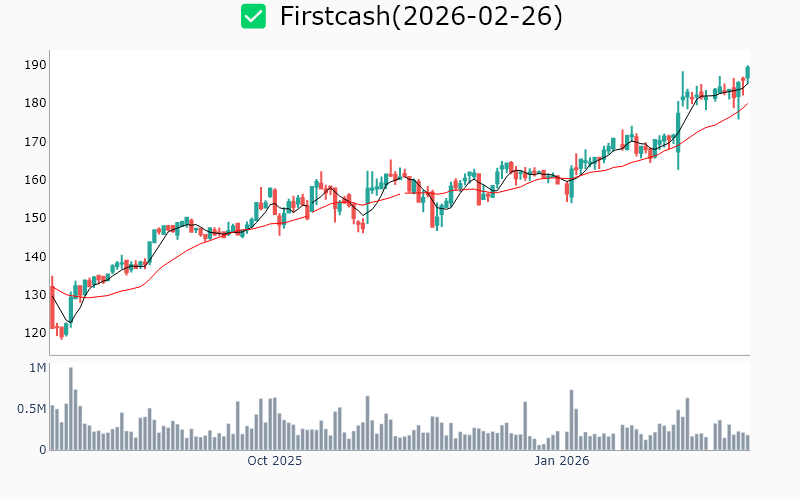Viewport: 800px width, 500px height.
Task: Click the 190 price axis label
Action: pos(37,65)
